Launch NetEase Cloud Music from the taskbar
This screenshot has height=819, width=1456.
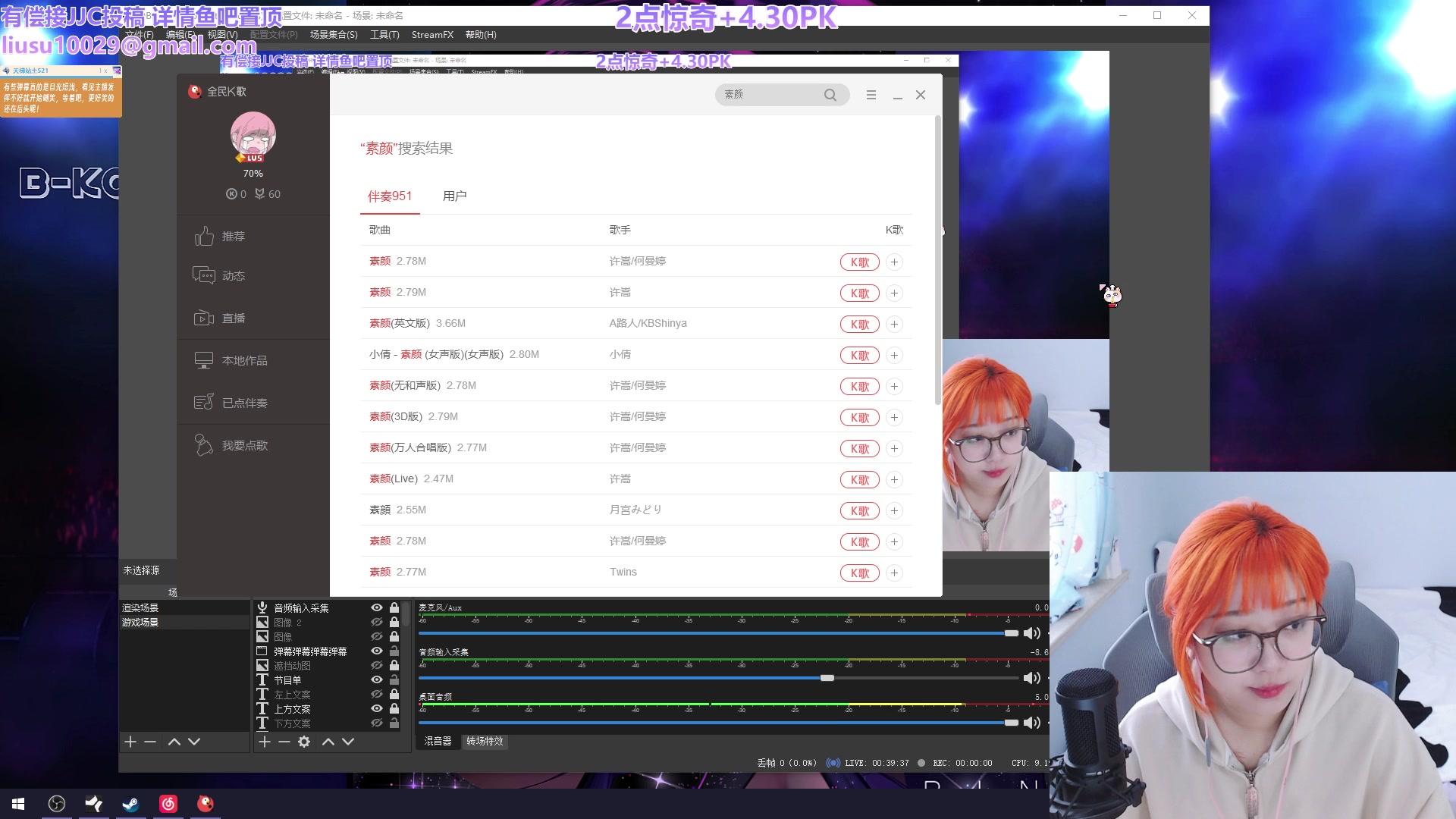coord(168,804)
